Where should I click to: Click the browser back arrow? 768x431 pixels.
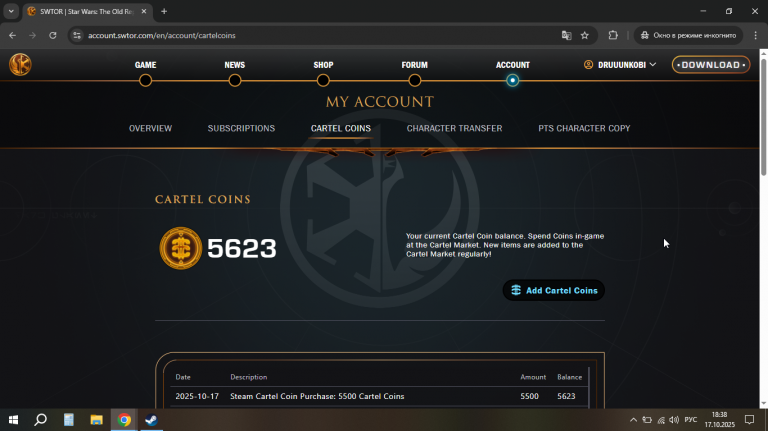pyautogui.click(x=12, y=35)
